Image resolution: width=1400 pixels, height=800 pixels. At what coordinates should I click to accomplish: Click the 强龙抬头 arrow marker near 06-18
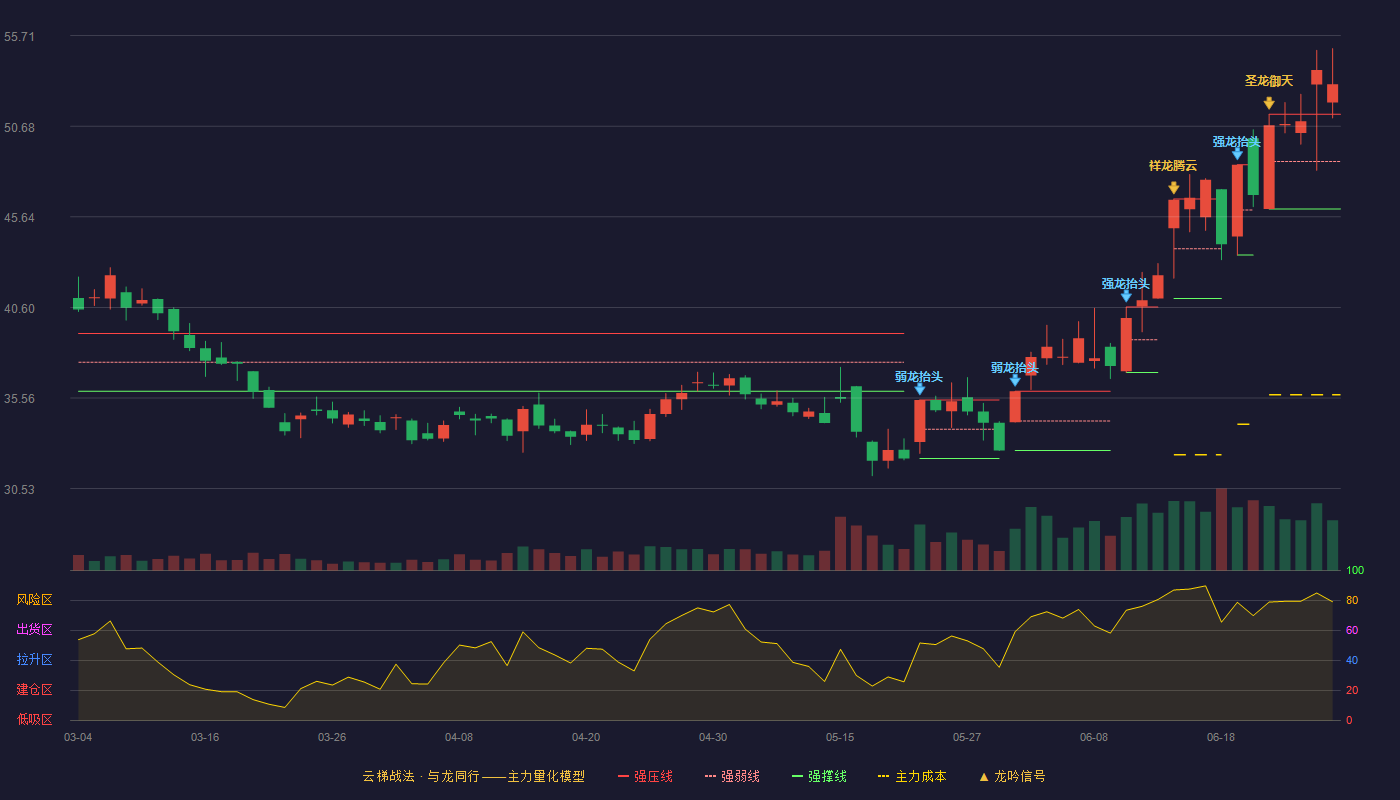[1237, 153]
